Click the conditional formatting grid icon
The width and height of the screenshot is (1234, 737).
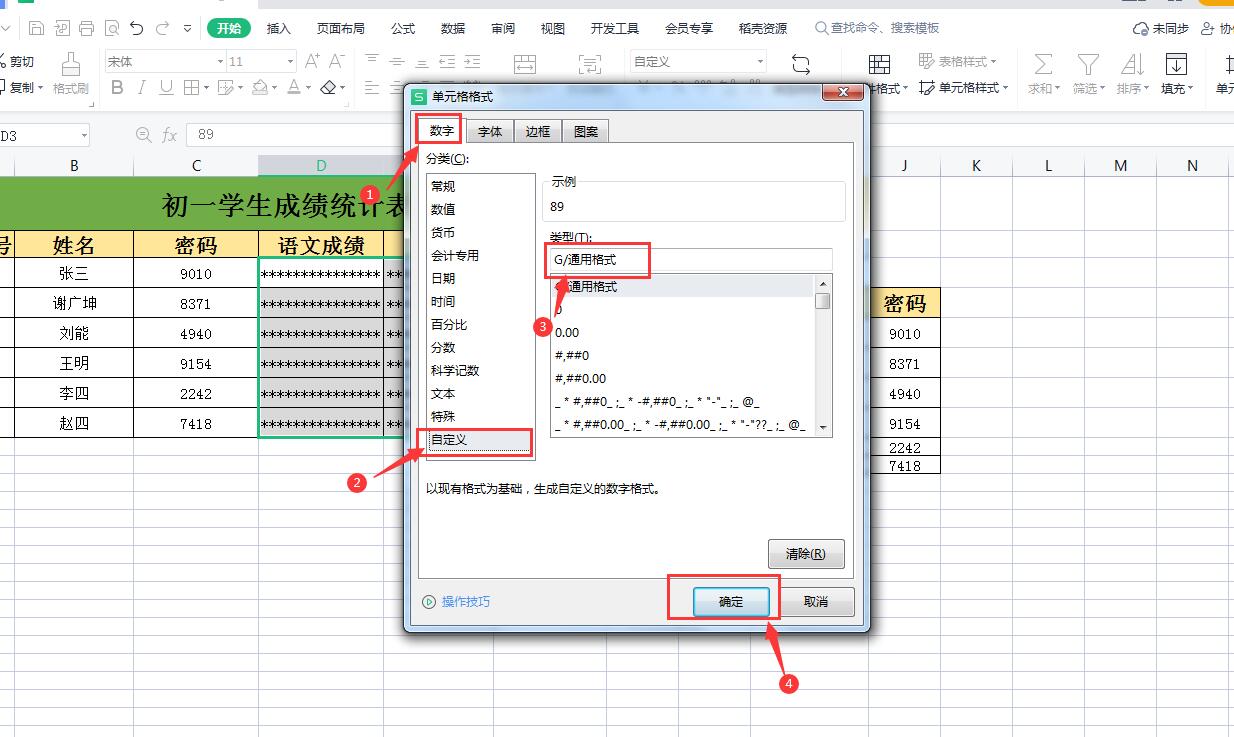(x=879, y=65)
